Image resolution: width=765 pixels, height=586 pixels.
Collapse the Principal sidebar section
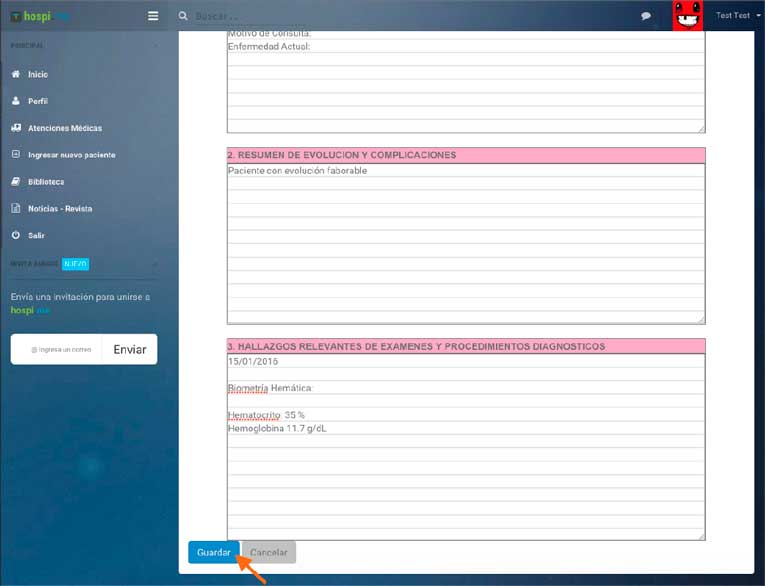(155, 46)
